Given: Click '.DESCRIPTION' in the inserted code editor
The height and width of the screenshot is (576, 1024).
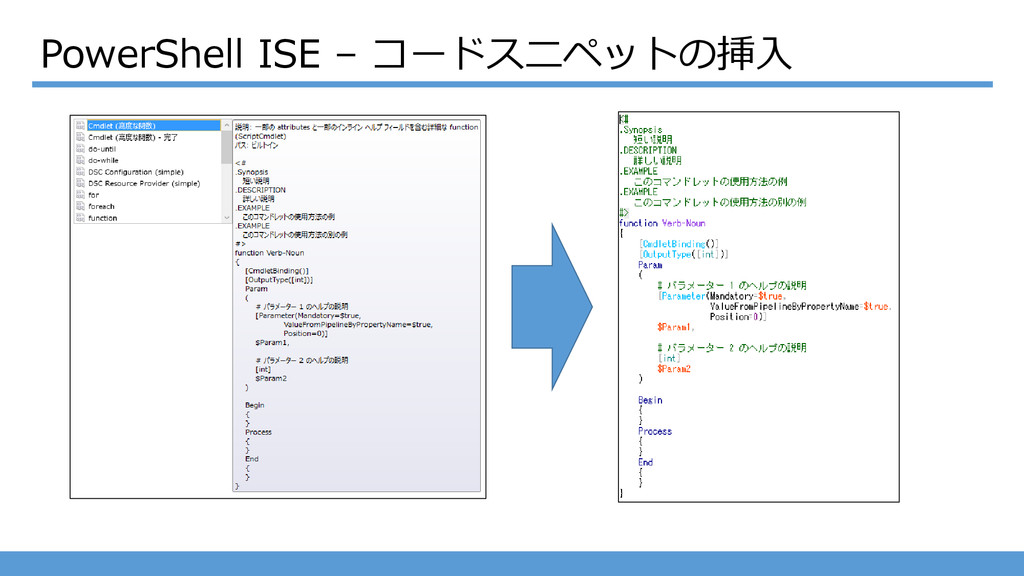Looking at the screenshot, I should 648,150.
